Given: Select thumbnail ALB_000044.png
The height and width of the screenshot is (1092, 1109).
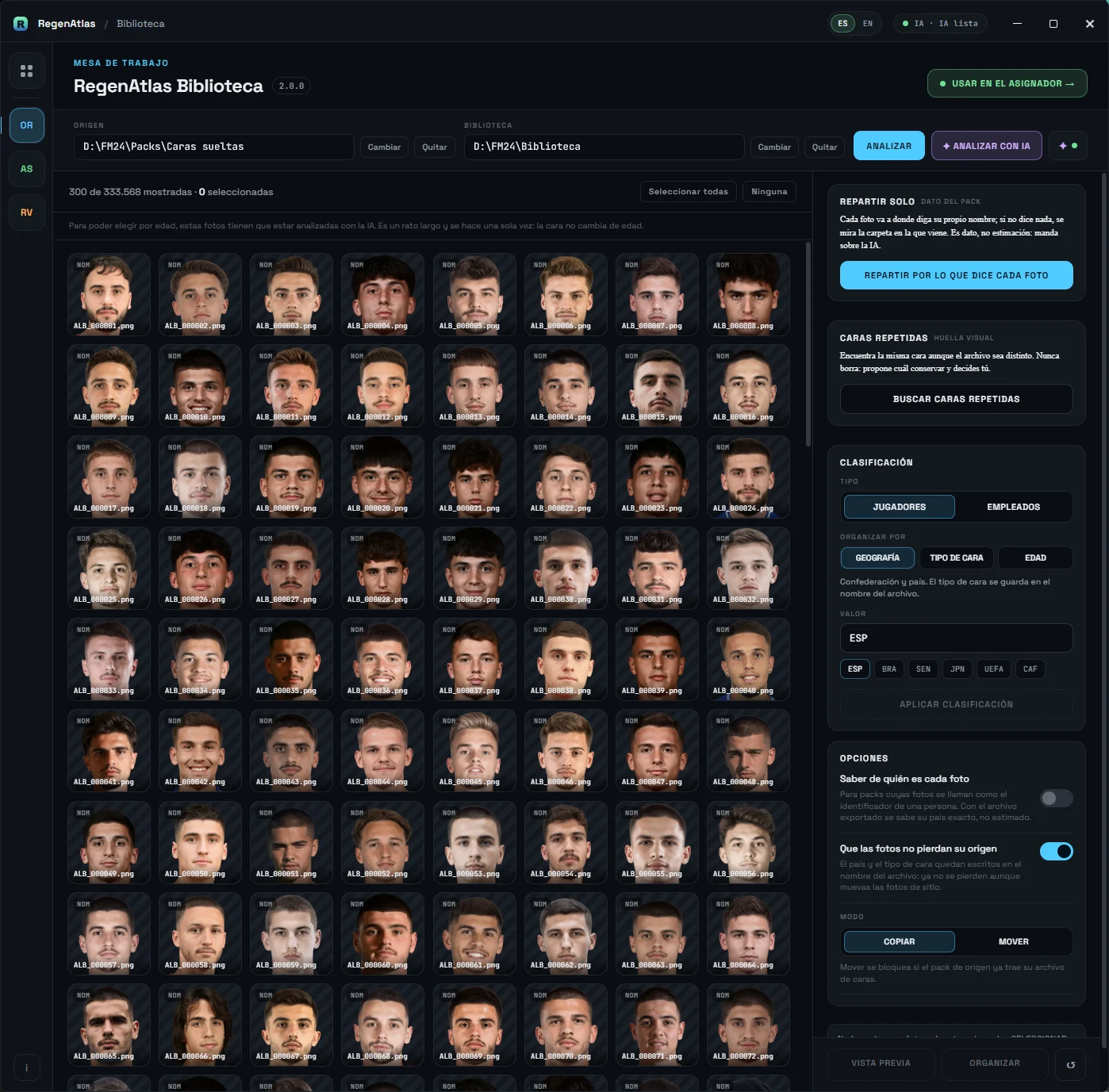Looking at the screenshot, I should pos(382,750).
